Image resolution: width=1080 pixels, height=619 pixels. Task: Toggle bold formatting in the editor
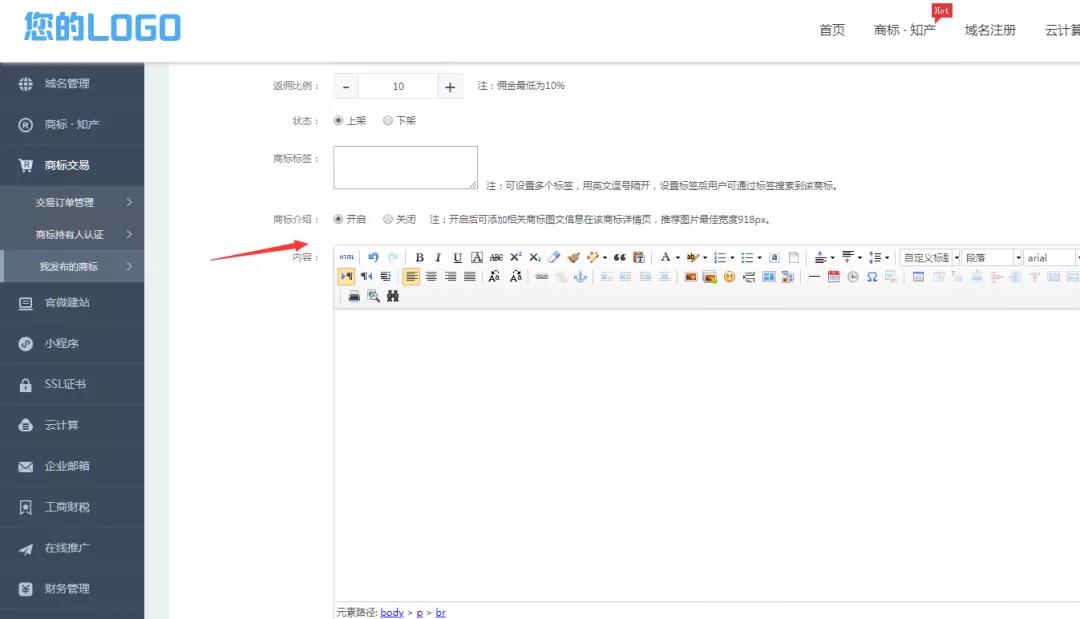(420, 258)
